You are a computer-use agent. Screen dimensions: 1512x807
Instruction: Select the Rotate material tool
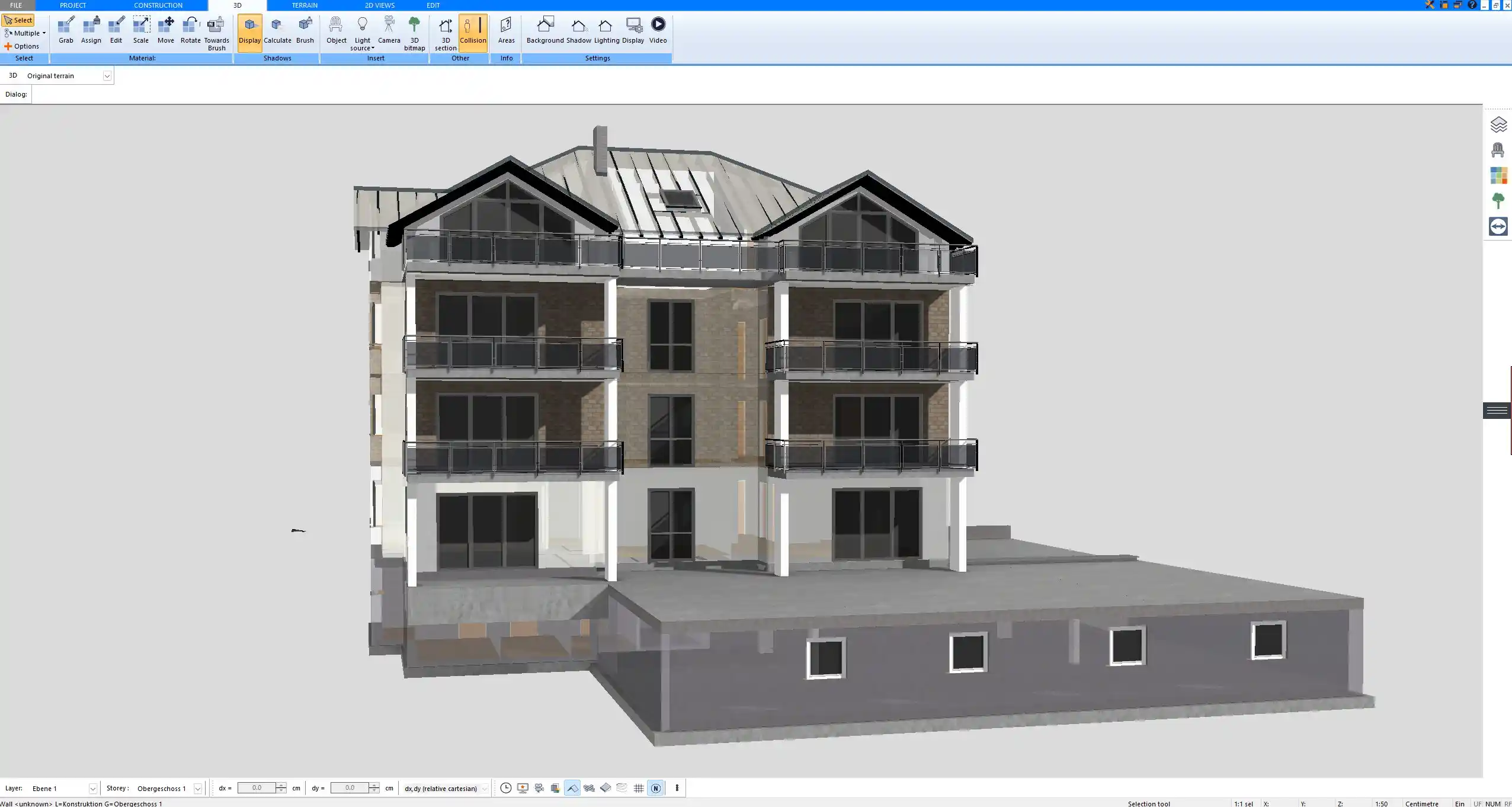(190, 30)
